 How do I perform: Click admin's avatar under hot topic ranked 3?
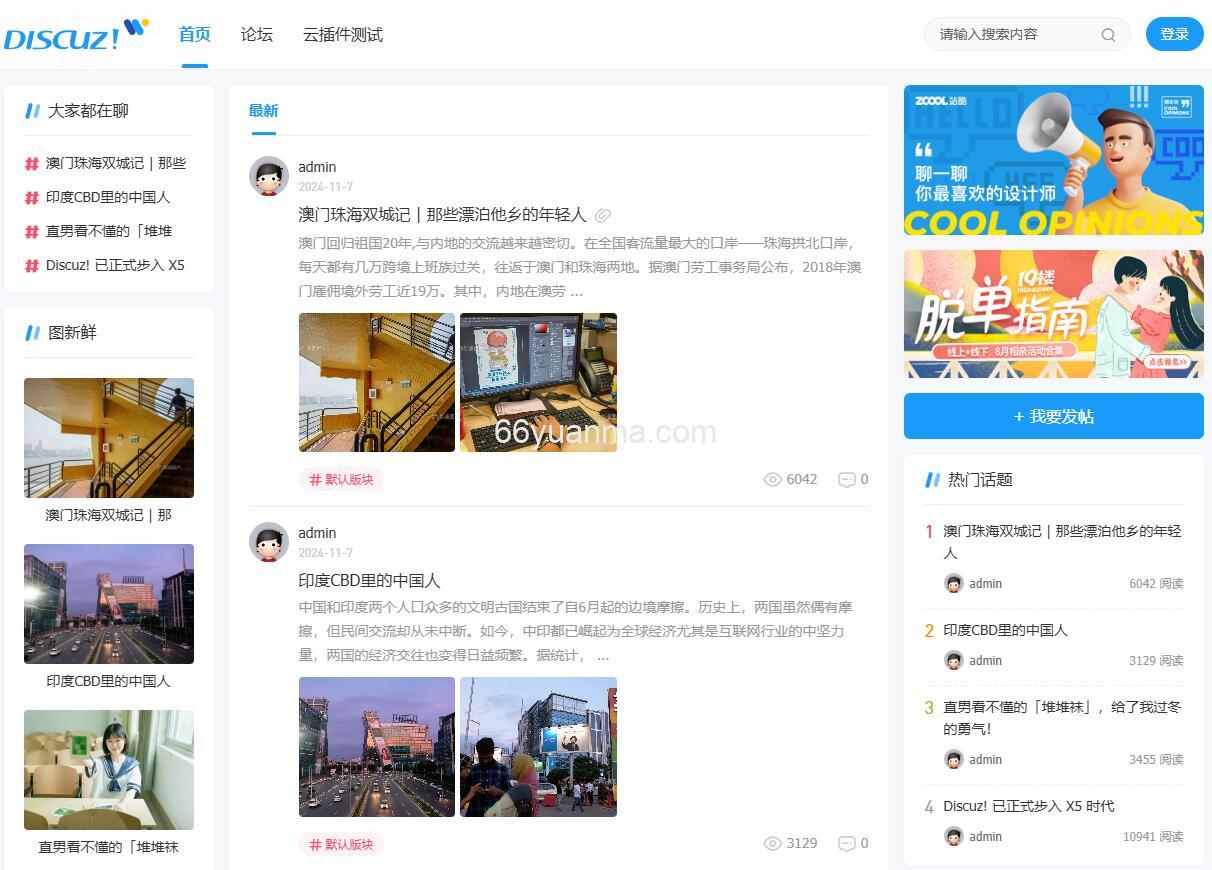point(953,759)
